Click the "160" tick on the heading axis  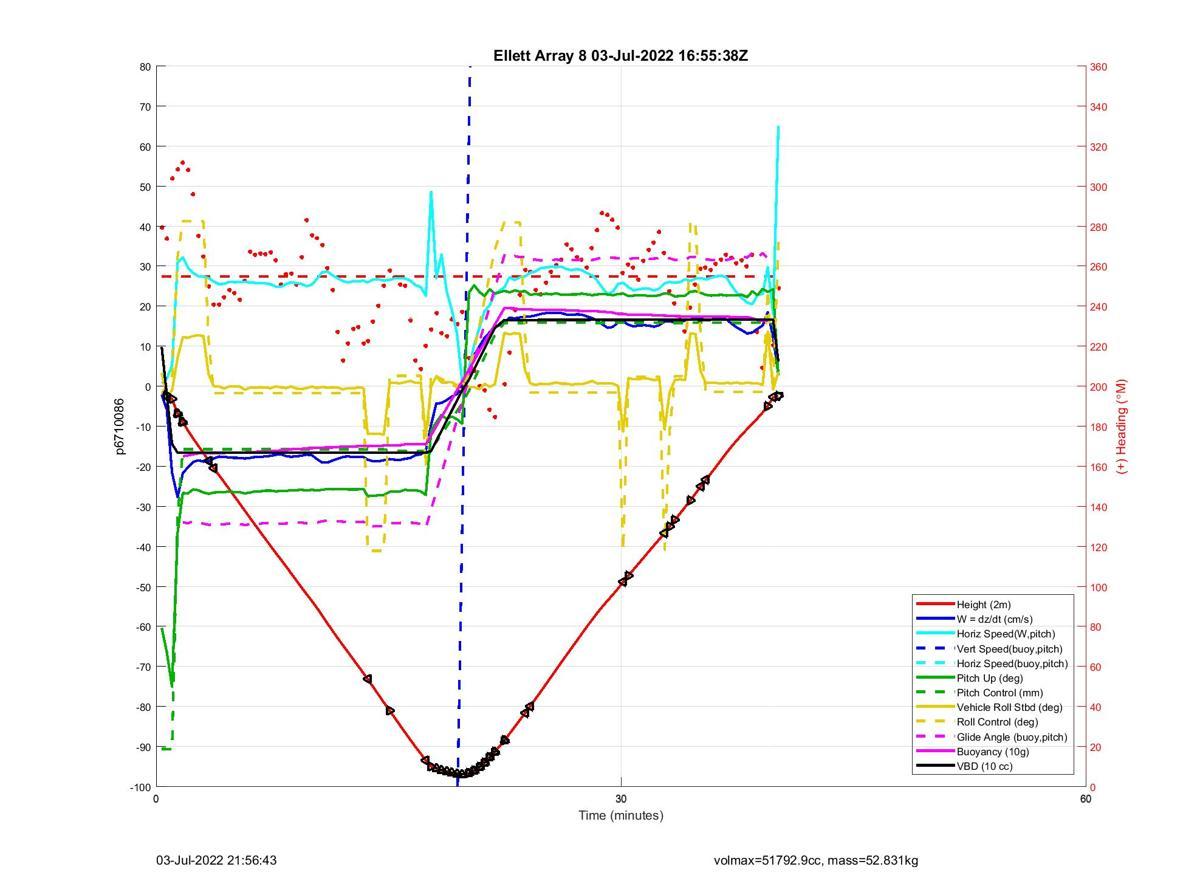coord(1098,467)
